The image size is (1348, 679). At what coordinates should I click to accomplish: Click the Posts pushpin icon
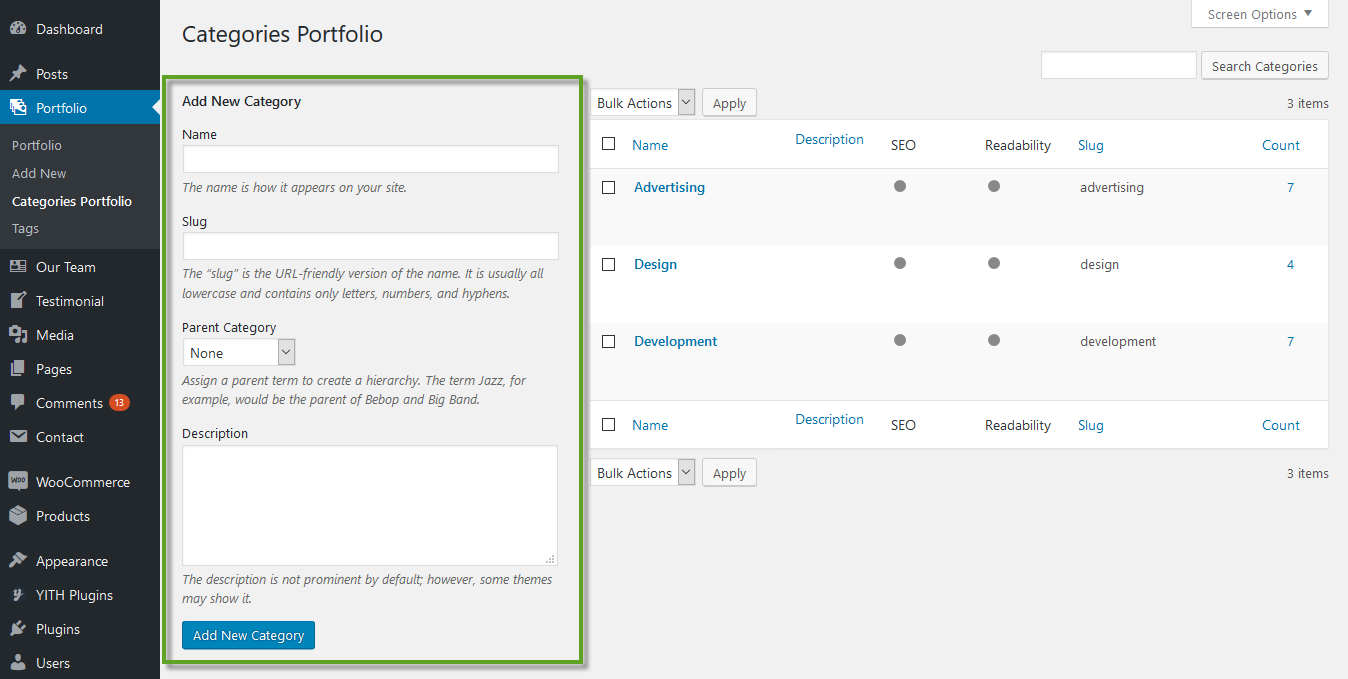click(x=18, y=74)
